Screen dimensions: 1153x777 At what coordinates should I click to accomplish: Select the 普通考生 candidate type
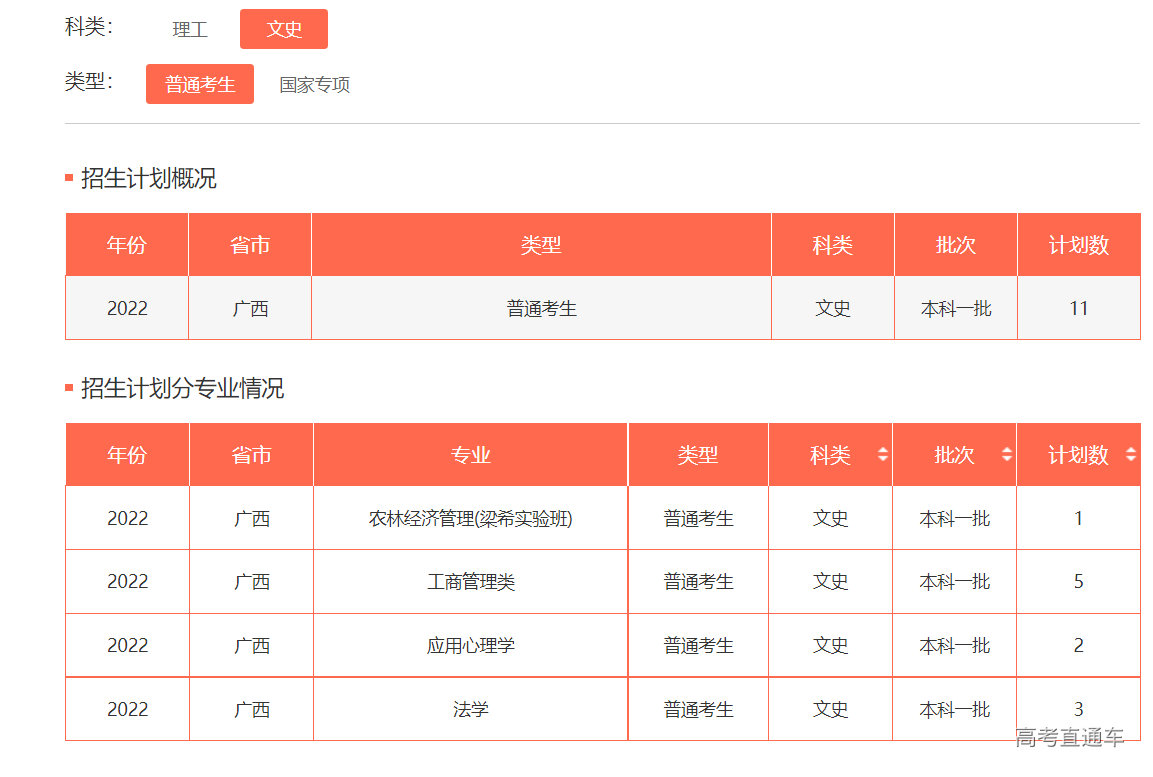click(199, 84)
